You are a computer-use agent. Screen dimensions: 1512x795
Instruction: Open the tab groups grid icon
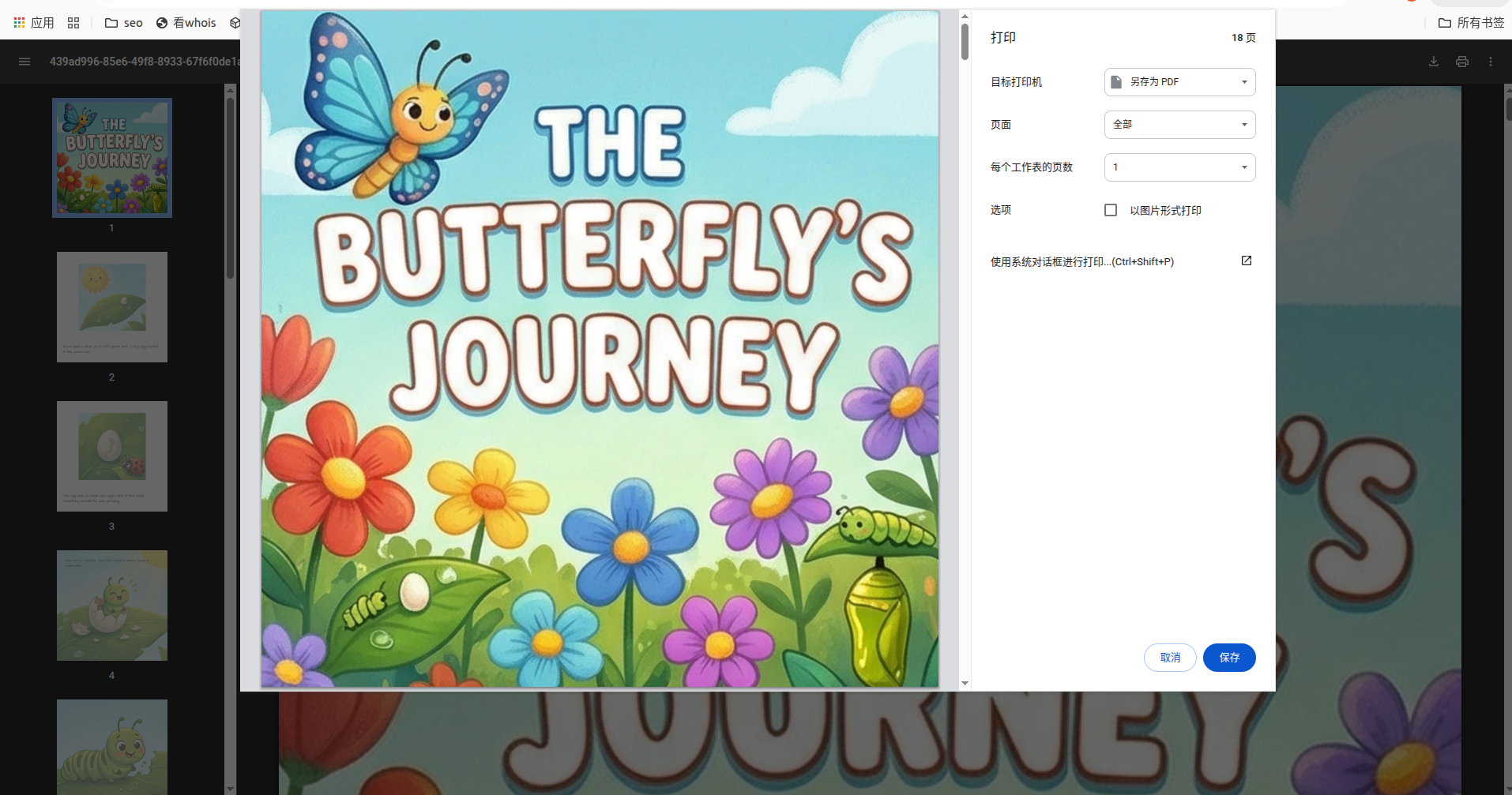click(x=73, y=23)
